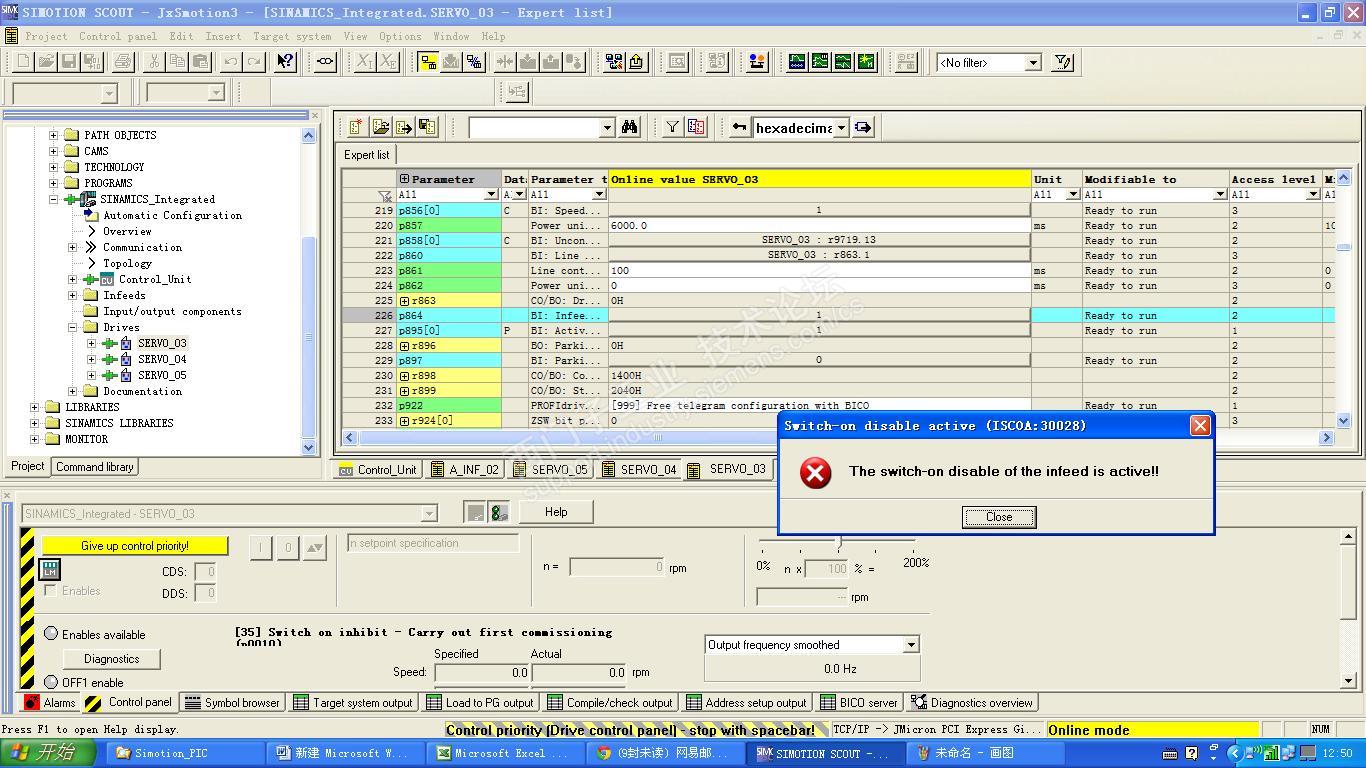Click the first trace/oscilloscope toolbar icon
The image size is (1366, 768).
coord(796,62)
